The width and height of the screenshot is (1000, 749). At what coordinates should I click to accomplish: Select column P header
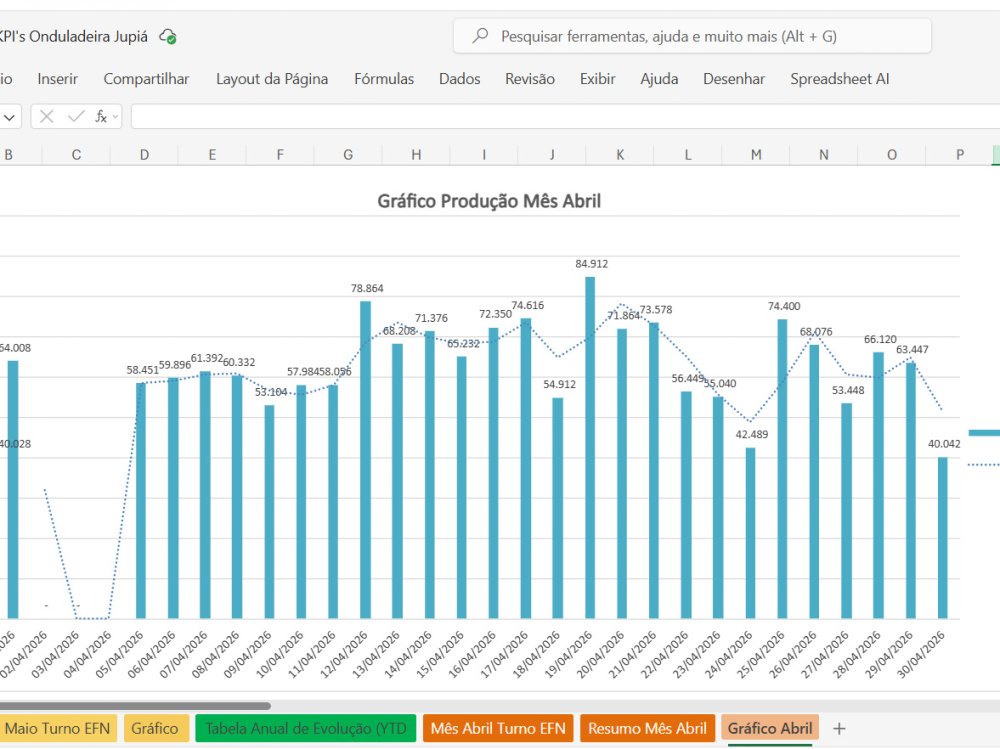(960, 155)
